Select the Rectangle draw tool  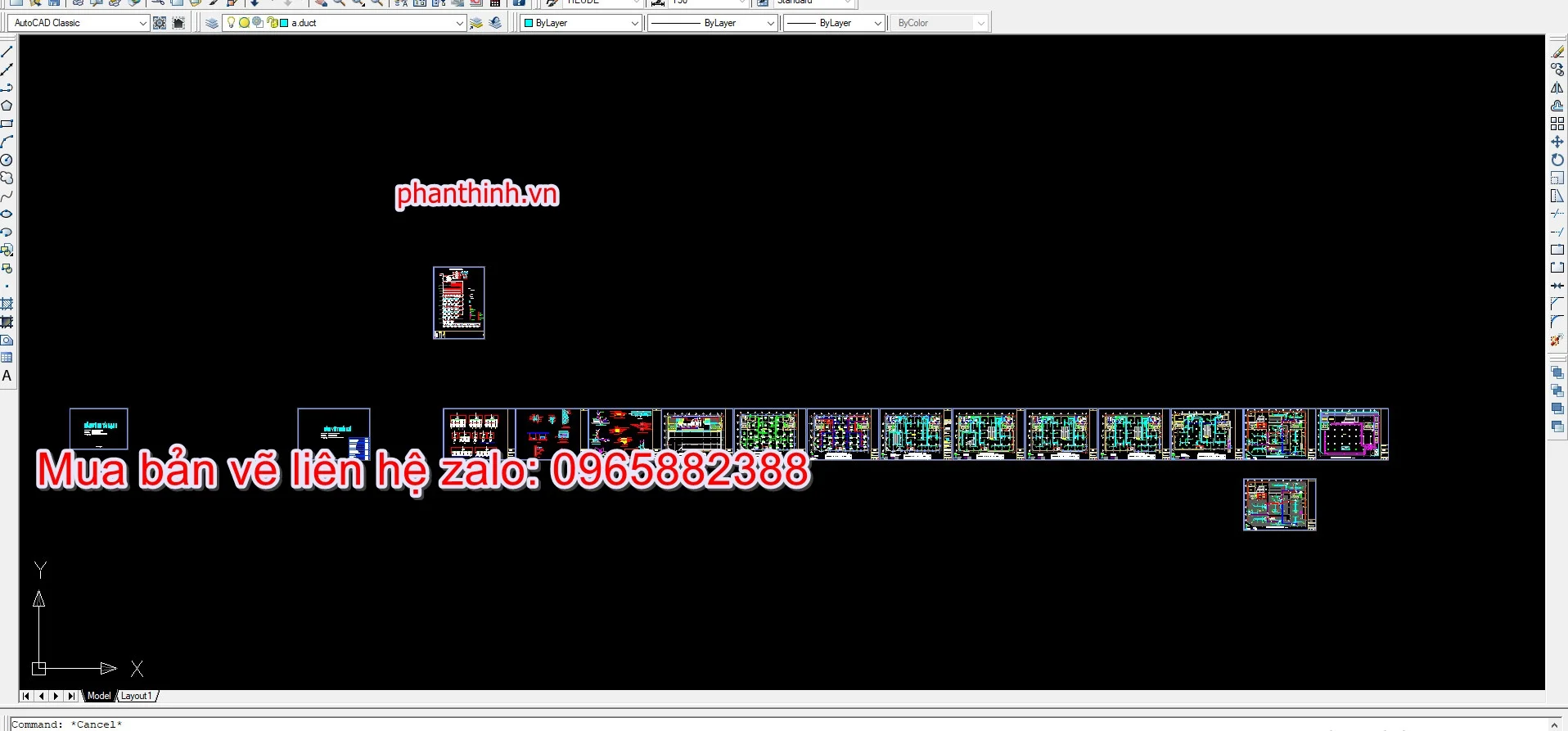point(7,124)
